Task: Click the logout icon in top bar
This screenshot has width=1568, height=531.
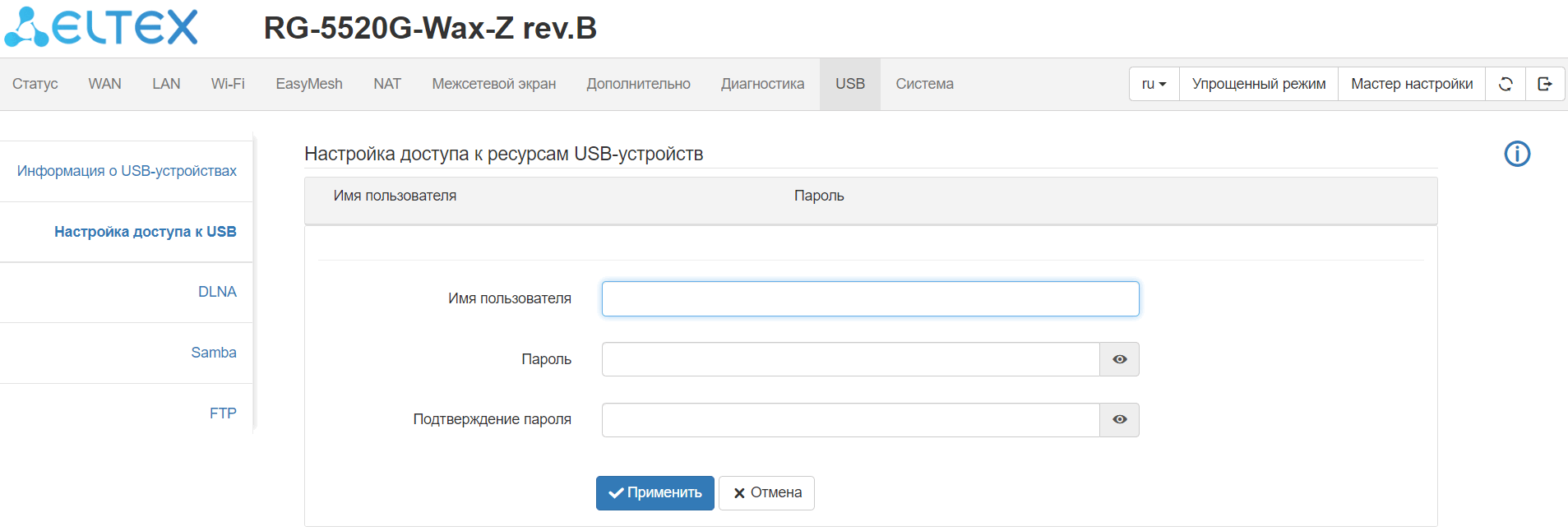Action: [1545, 84]
